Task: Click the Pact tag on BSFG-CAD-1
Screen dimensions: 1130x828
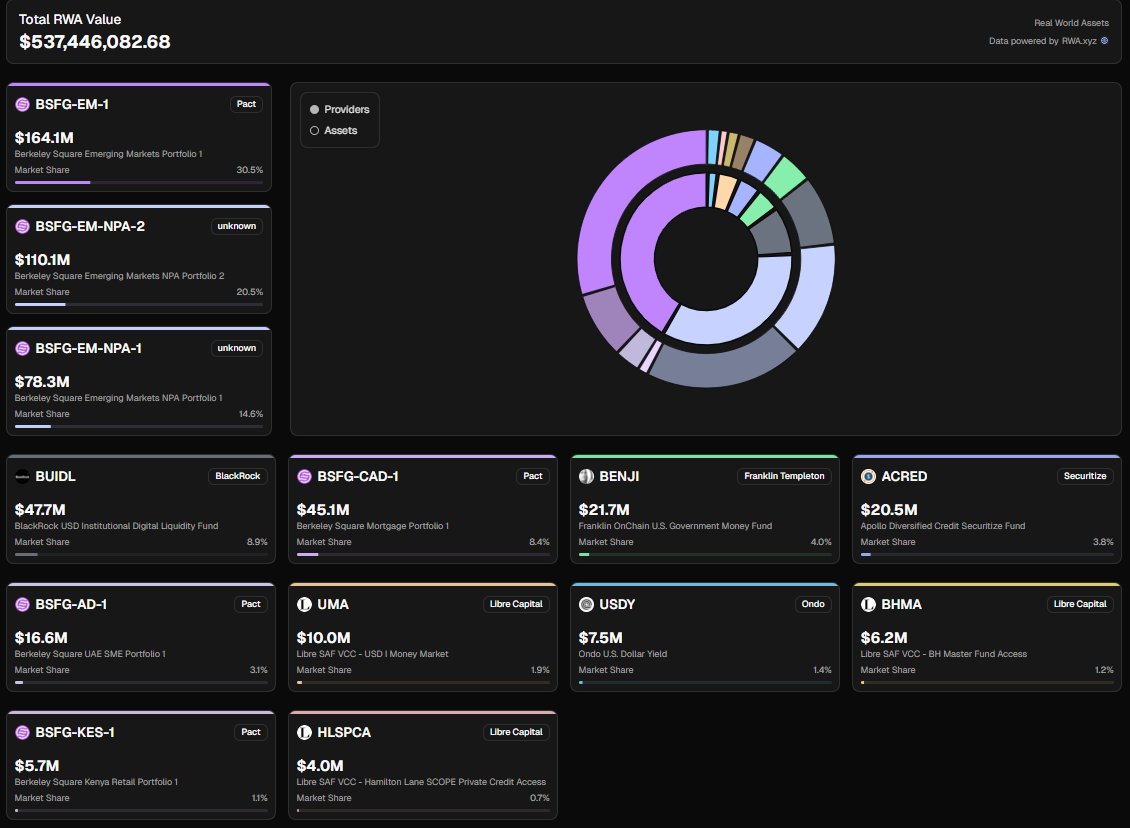Action: 533,476
